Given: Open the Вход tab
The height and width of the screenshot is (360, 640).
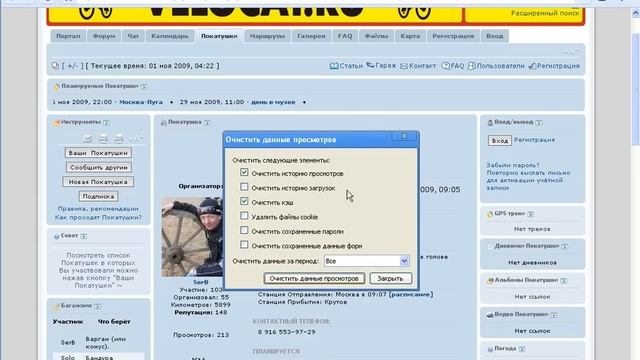Looking at the screenshot, I should pyautogui.click(x=495, y=36).
